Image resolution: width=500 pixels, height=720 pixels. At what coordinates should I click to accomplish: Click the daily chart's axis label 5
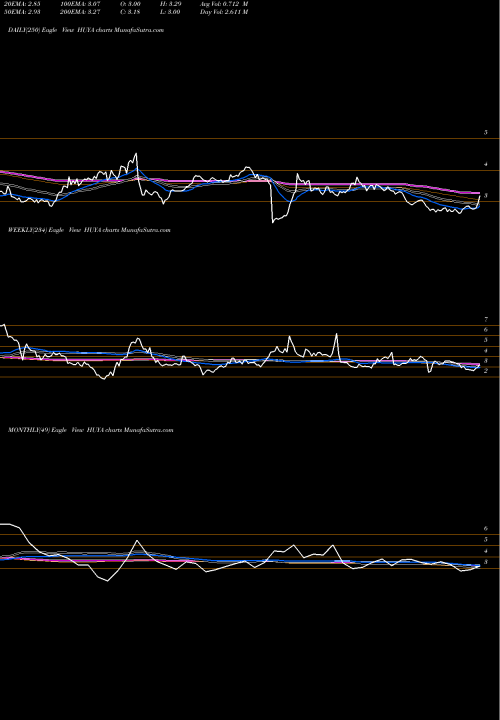tap(485, 132)
